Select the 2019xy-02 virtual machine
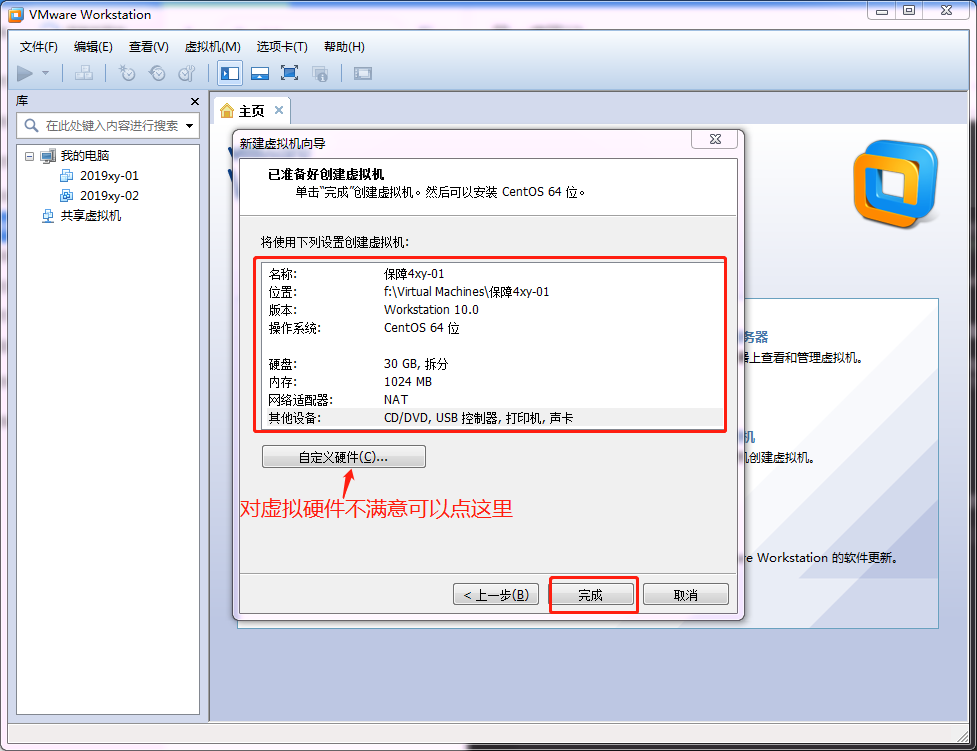977x751 pixels. point(109,196)
